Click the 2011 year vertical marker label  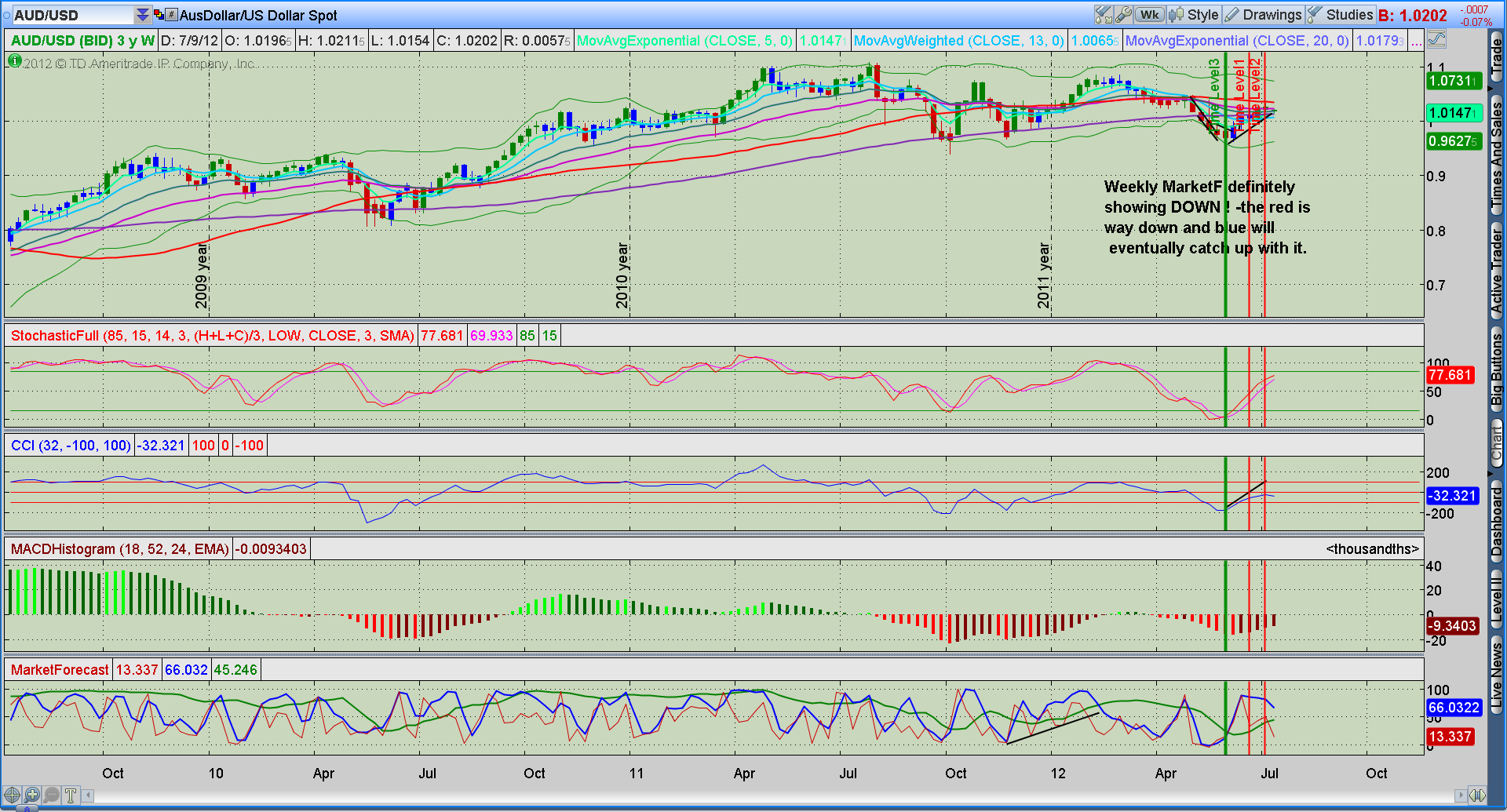point(1044,275)
